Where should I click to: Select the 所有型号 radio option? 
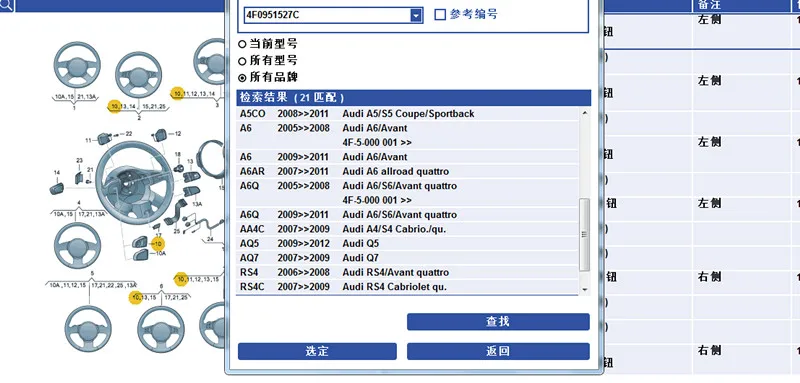(242, 61)
